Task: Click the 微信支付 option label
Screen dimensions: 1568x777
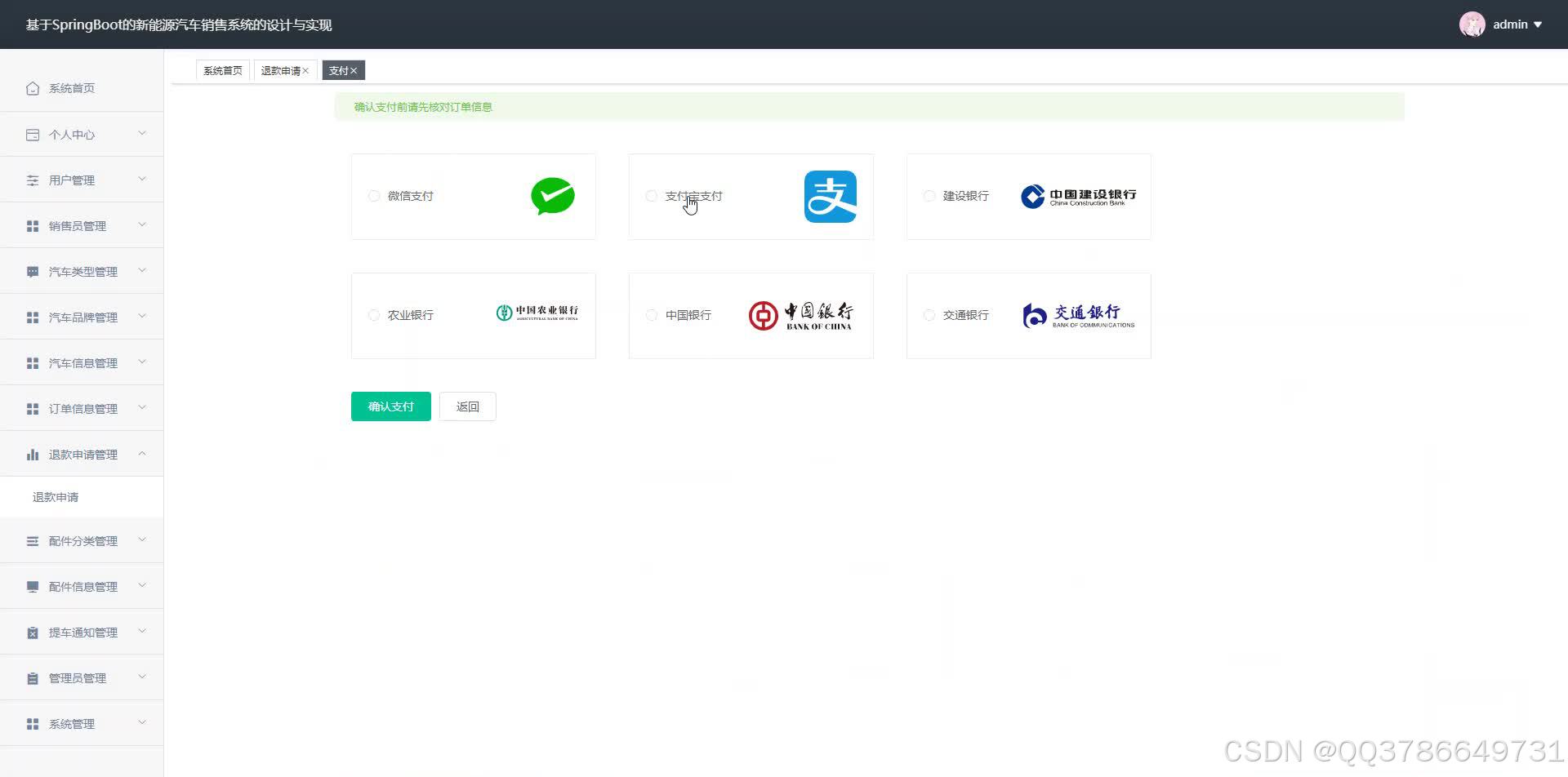Action: [411, 196]
